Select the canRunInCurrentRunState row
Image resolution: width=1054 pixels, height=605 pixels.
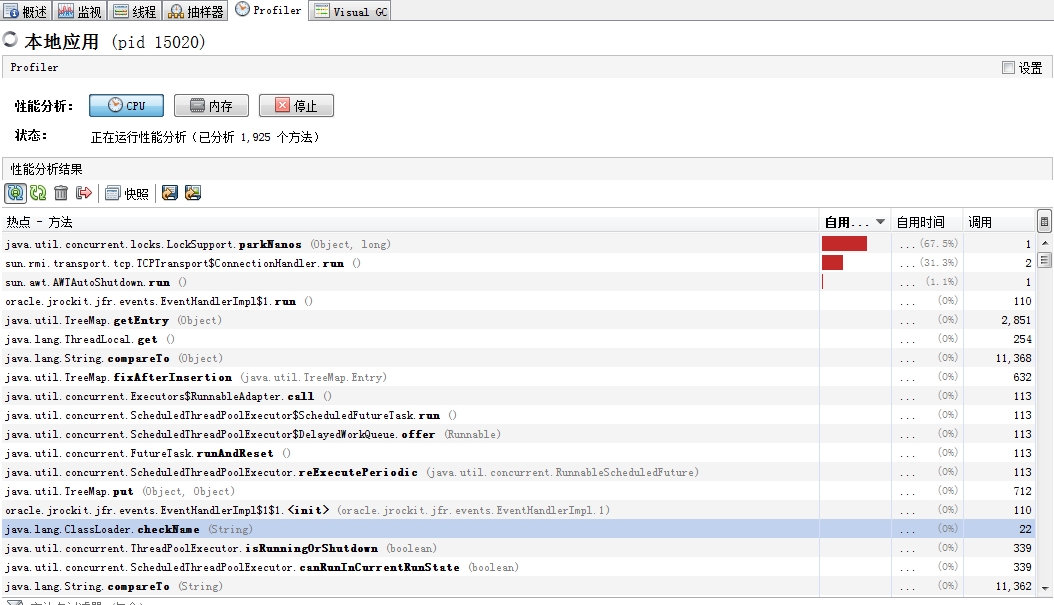pyautogui.click(x=518, y=567)
